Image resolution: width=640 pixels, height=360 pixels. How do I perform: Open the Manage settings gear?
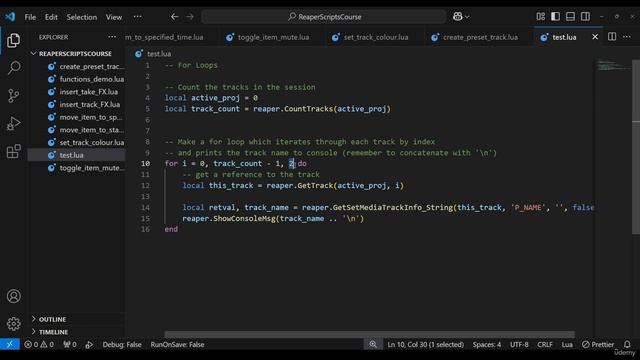coord(13,324)
